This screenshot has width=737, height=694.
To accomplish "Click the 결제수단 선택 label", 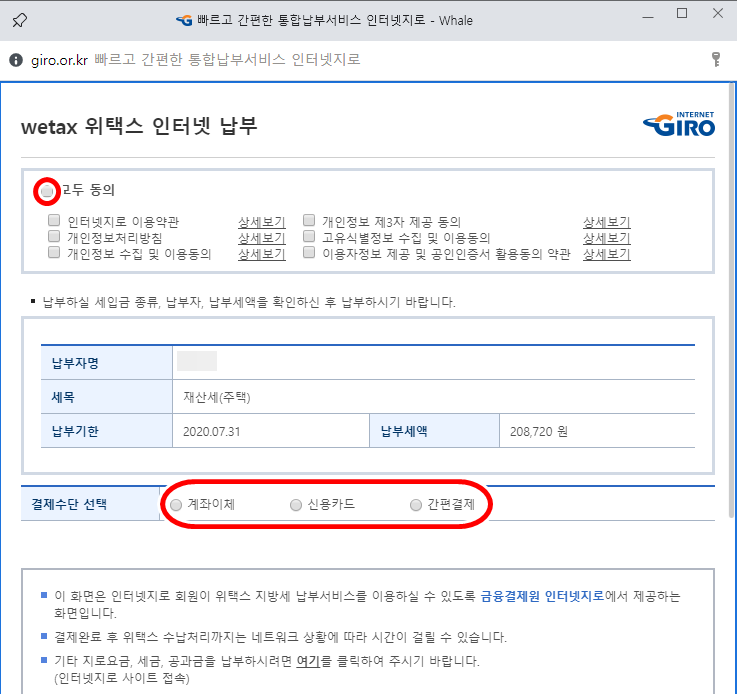I will coord(69,504).
